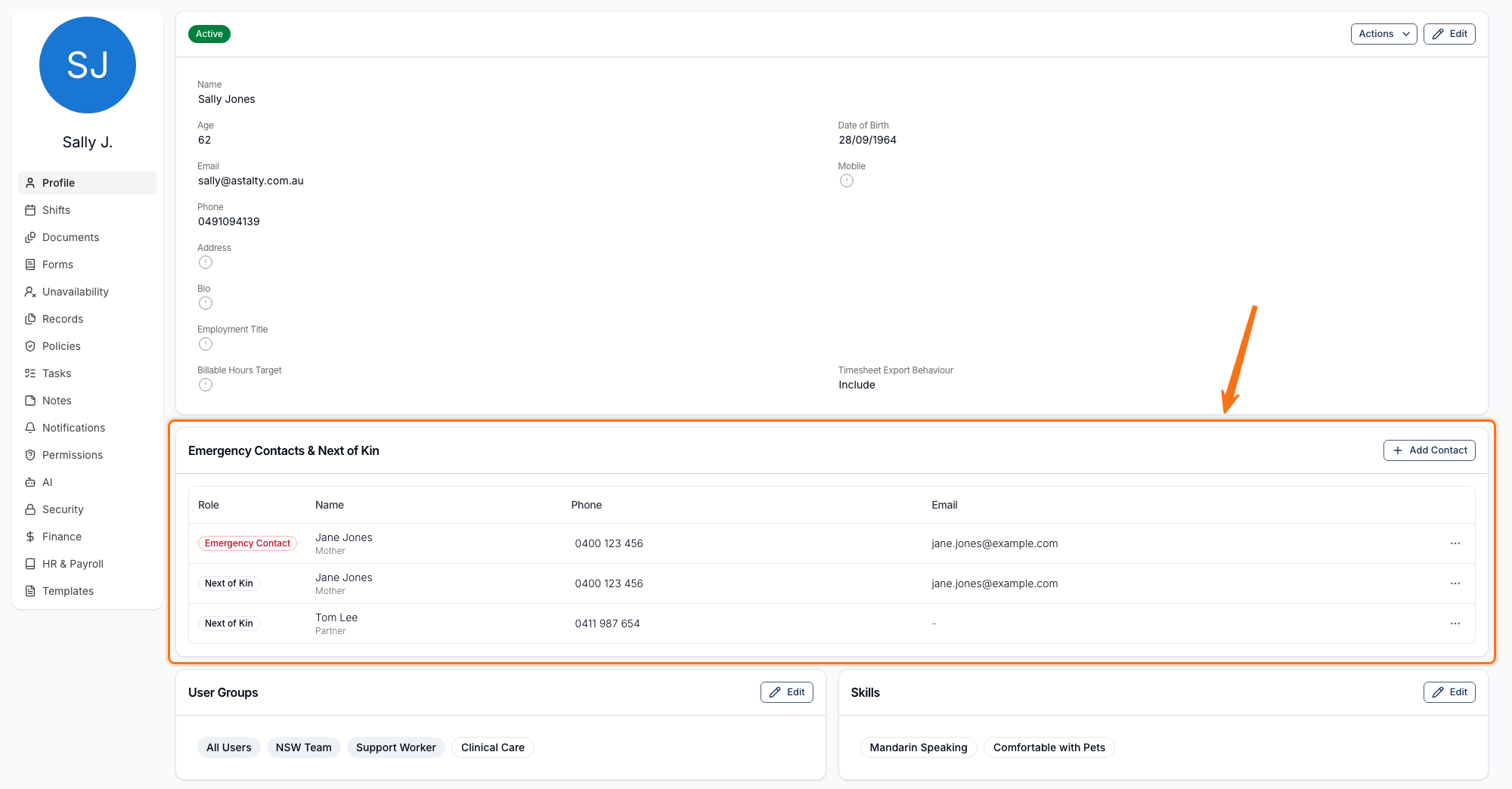1512x789 pixels.
Task: Click the Records icon in sidebar
Action: click(30, 319)
